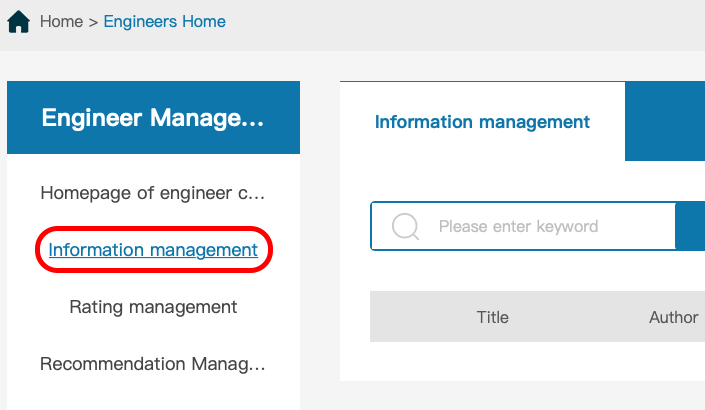This screenshot has width=705, height=410.
Task: Select the Engineer Manage... sidebar header
Action: click(153, 117)
